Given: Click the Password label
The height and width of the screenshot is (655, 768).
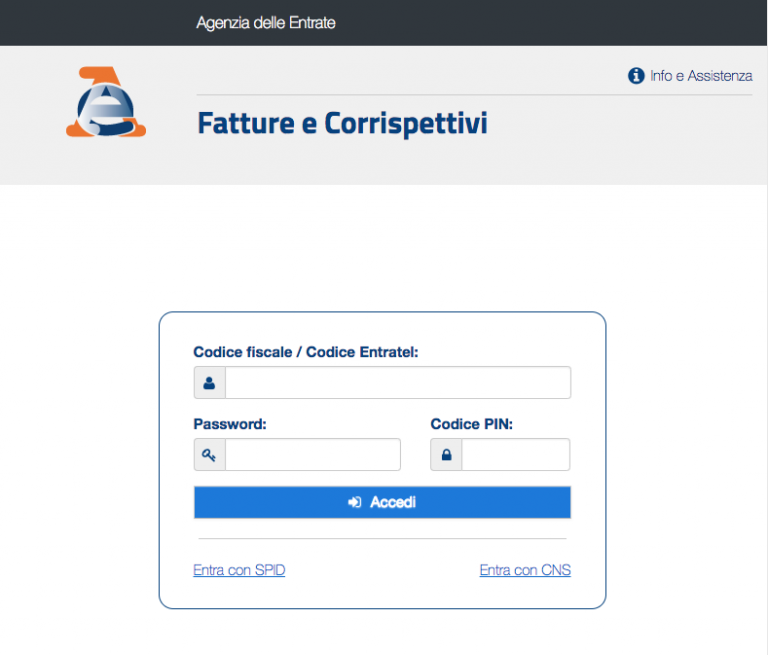Looking at the screenshot, I should (x=230, y=424).
